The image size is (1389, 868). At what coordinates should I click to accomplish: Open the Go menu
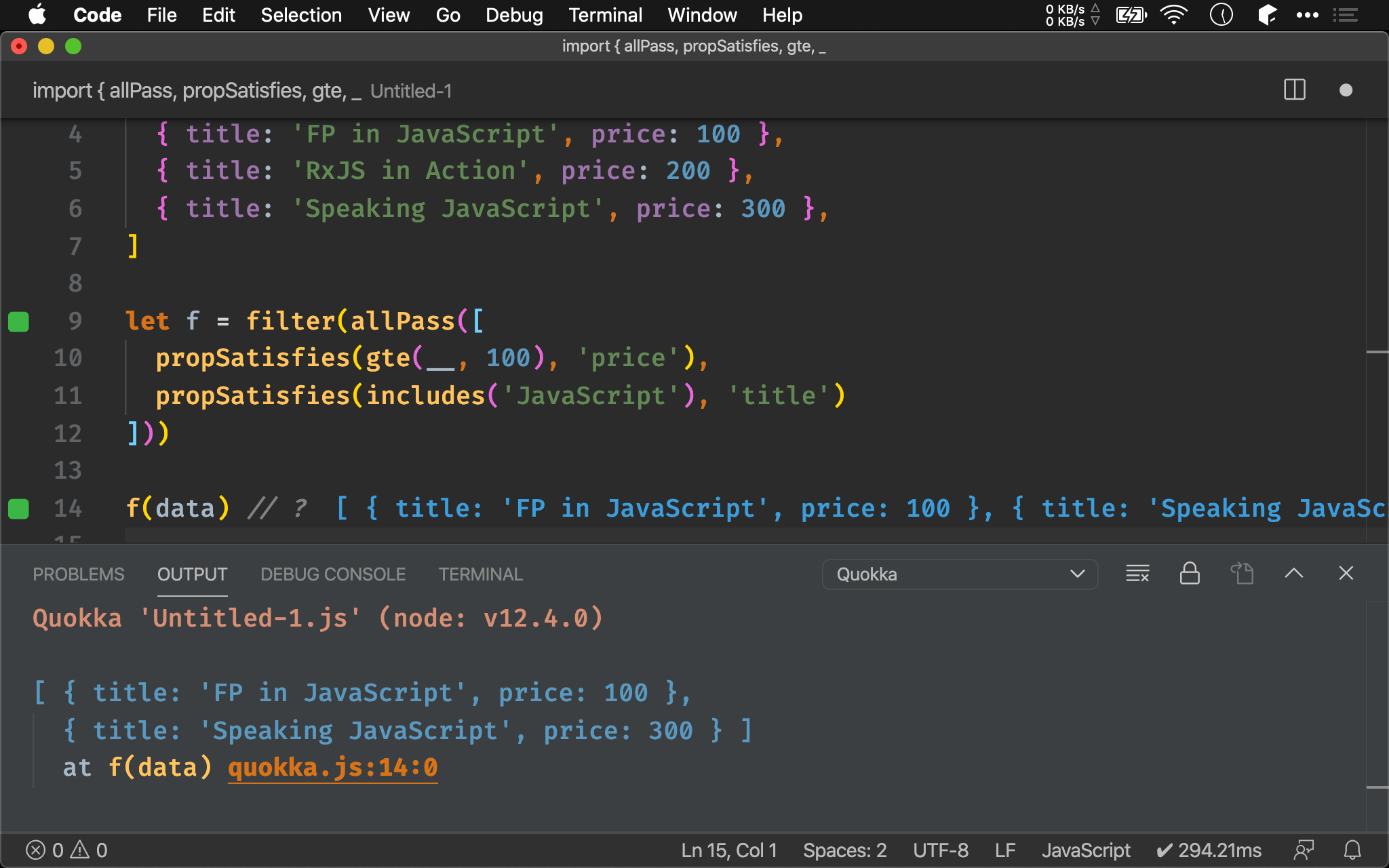tap(448, 15)
